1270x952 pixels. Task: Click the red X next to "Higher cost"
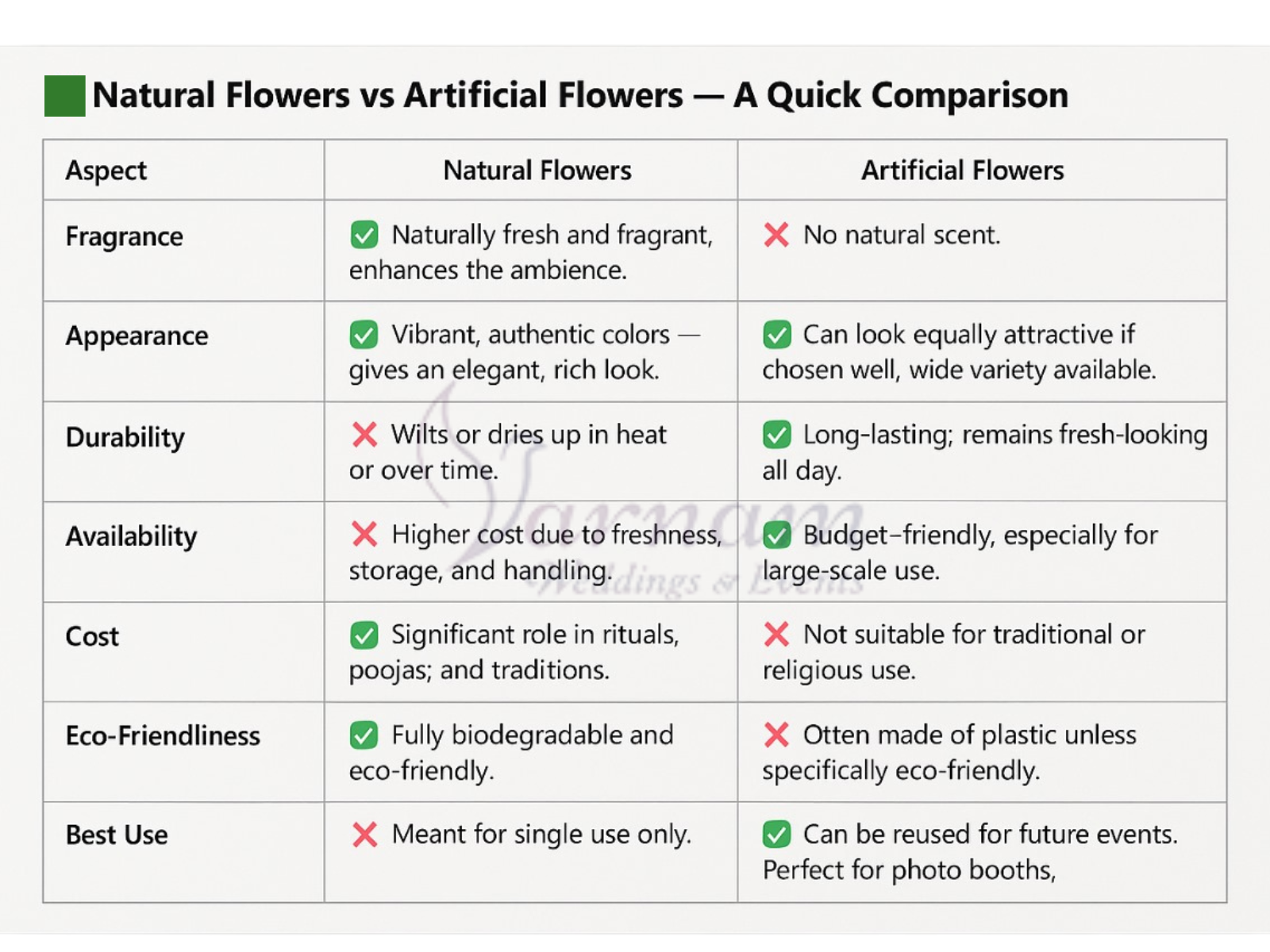tap(364, 535)
